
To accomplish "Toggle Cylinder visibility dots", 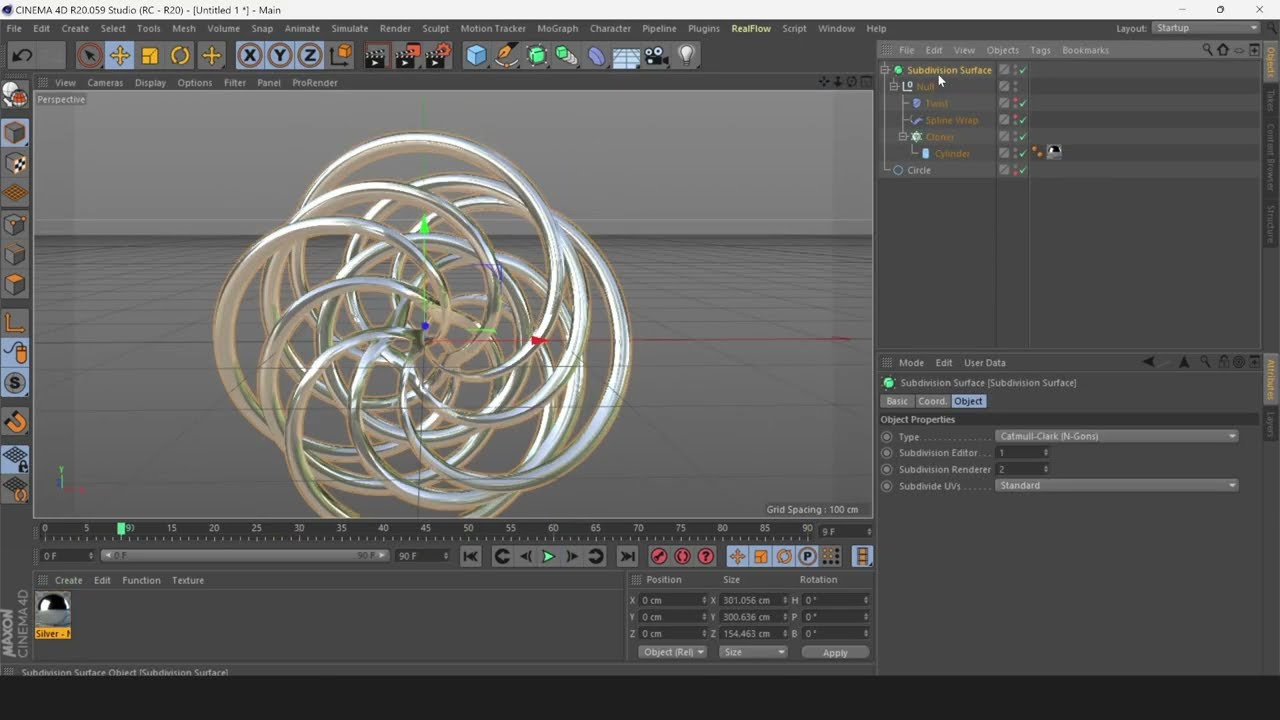I will [1015, 153].
